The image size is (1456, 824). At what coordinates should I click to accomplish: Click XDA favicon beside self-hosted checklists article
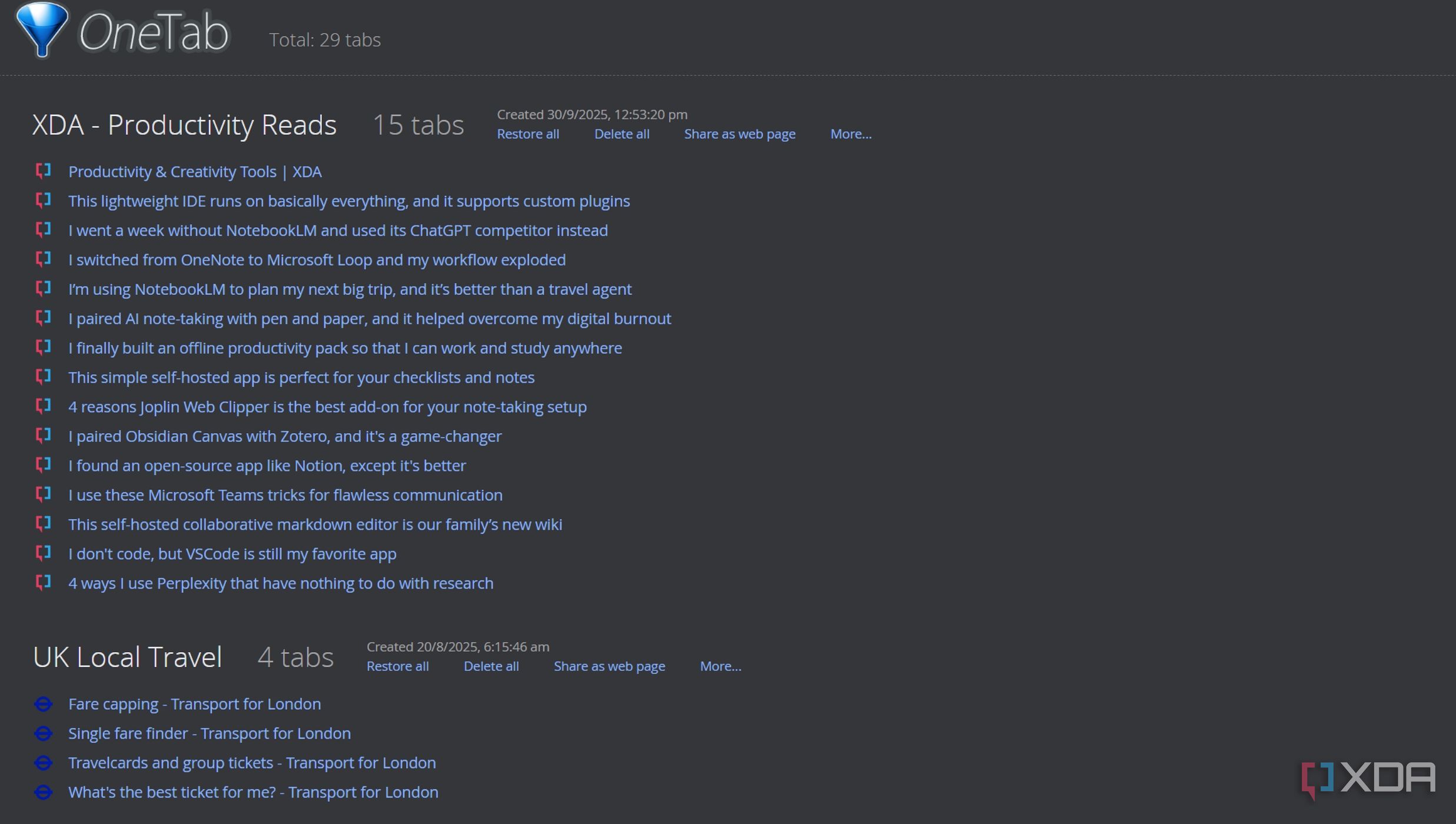pyautogui.click(x=43, y=377)
